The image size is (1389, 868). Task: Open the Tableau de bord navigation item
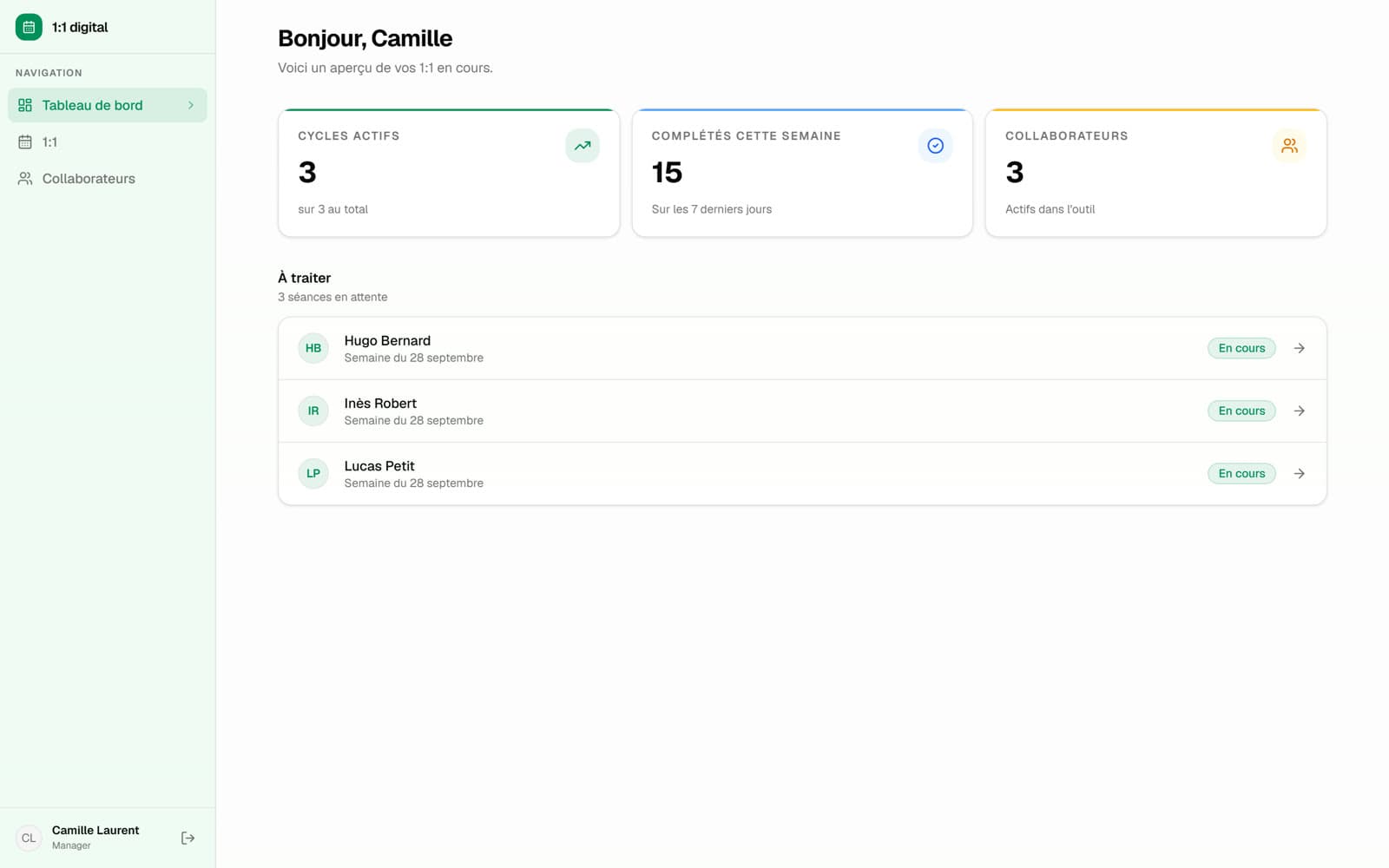pos(108,105)
